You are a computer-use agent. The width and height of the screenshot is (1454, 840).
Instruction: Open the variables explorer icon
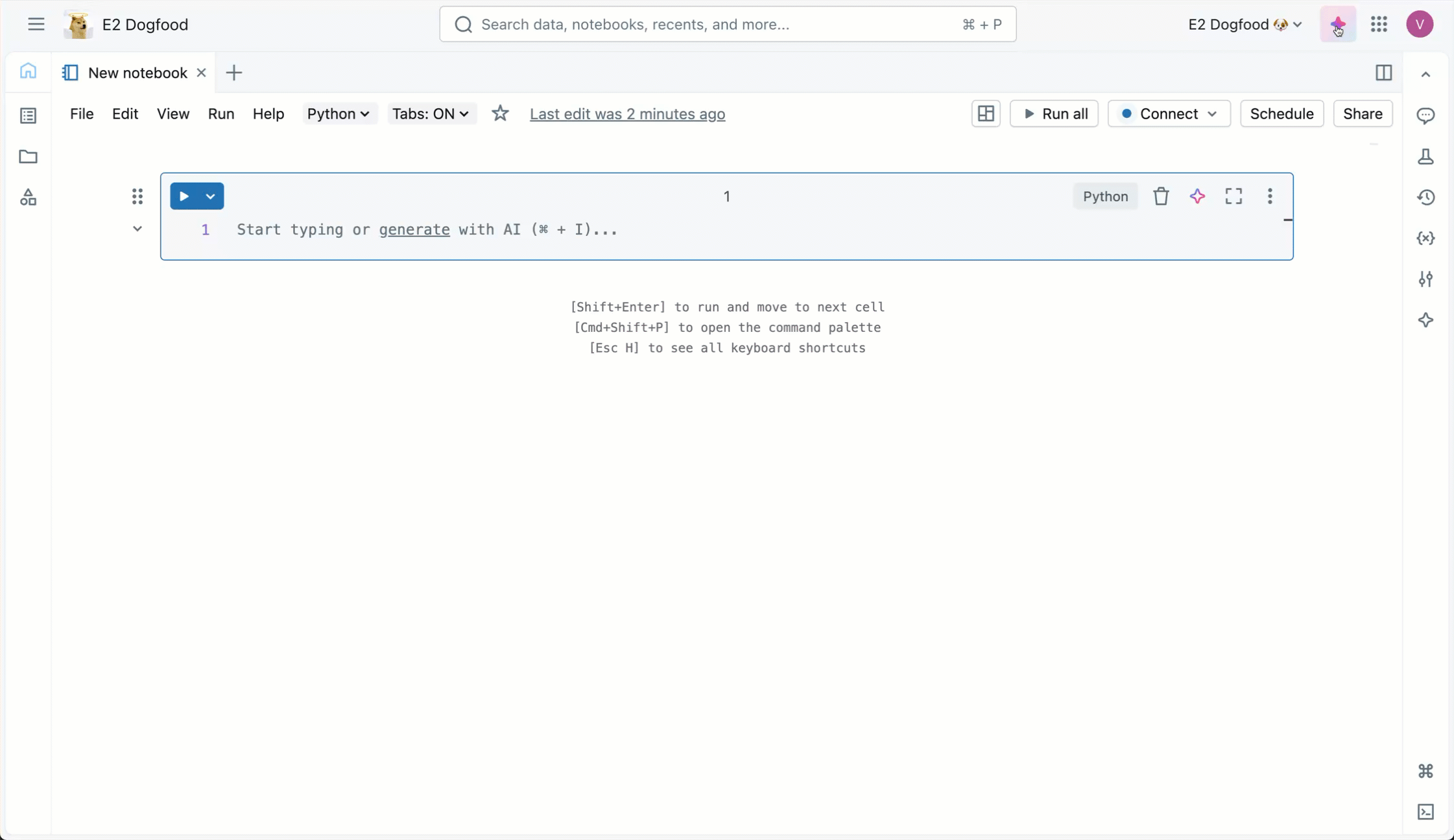[x=1425, y=238]
